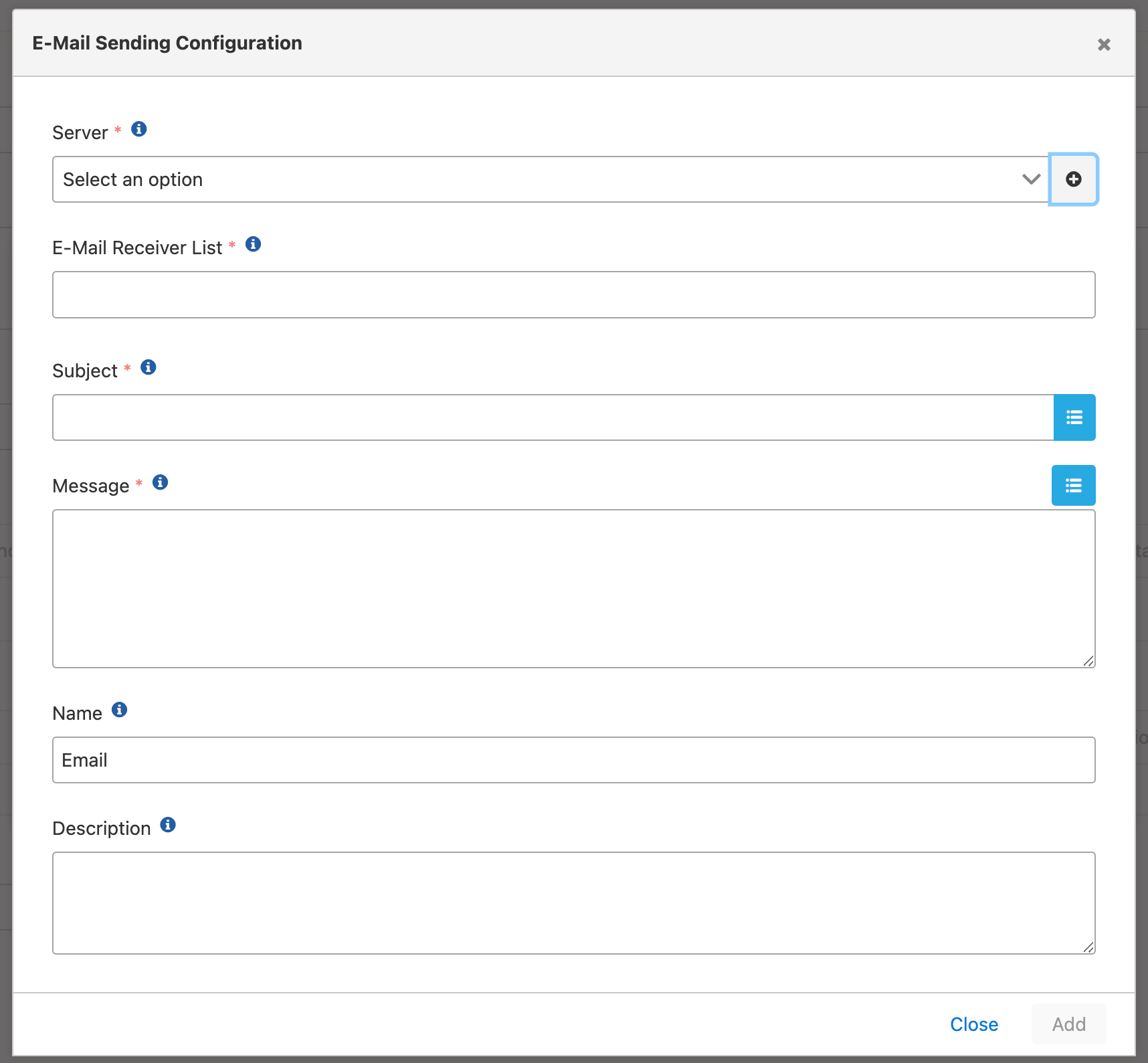Click the Subject info icon
Image resolution: width=1148 pixels, height=1063 pixels.
pyautogui.click(x=148, y=367)
